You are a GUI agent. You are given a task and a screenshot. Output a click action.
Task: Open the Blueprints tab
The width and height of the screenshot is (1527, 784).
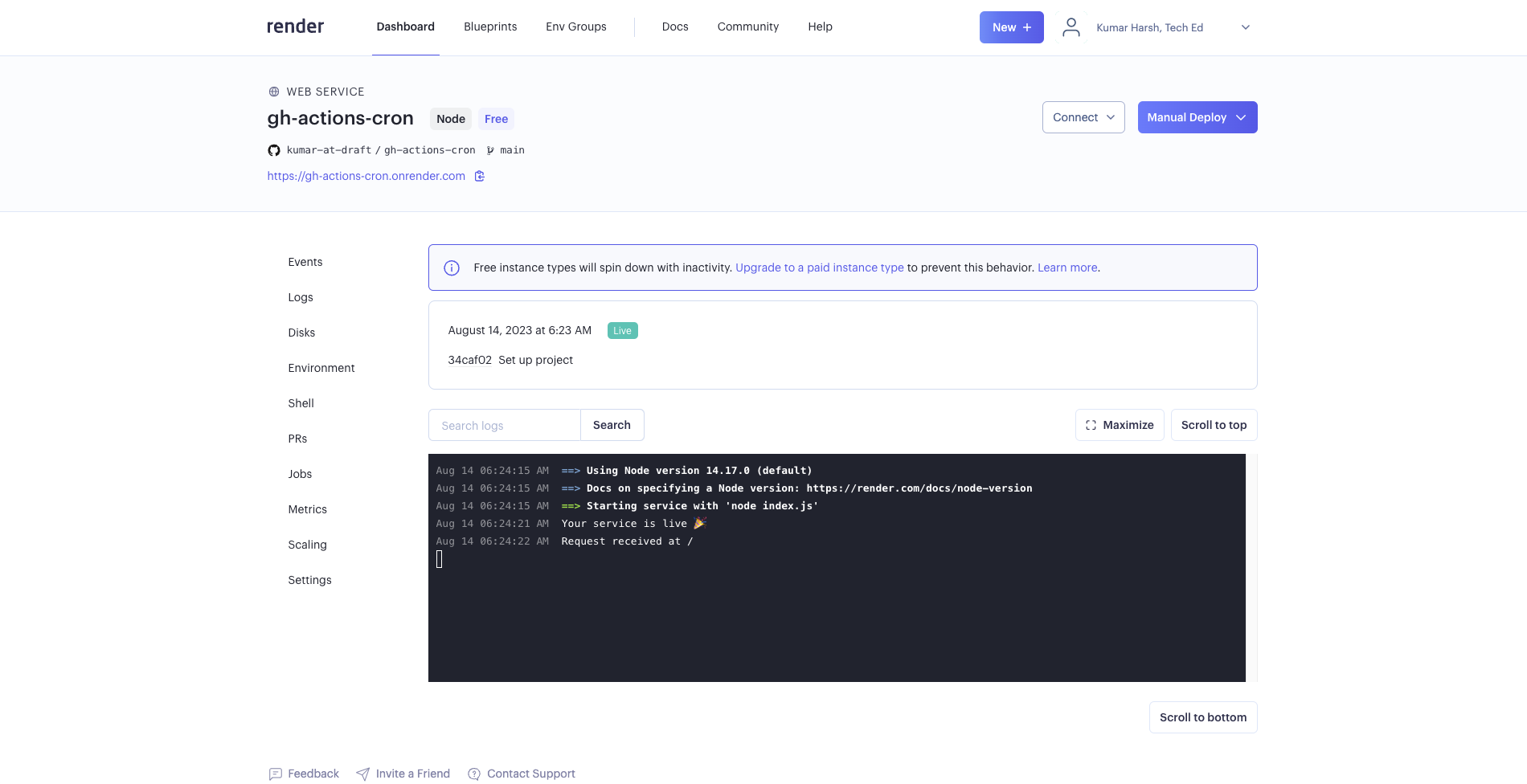(x=490, y=27)
